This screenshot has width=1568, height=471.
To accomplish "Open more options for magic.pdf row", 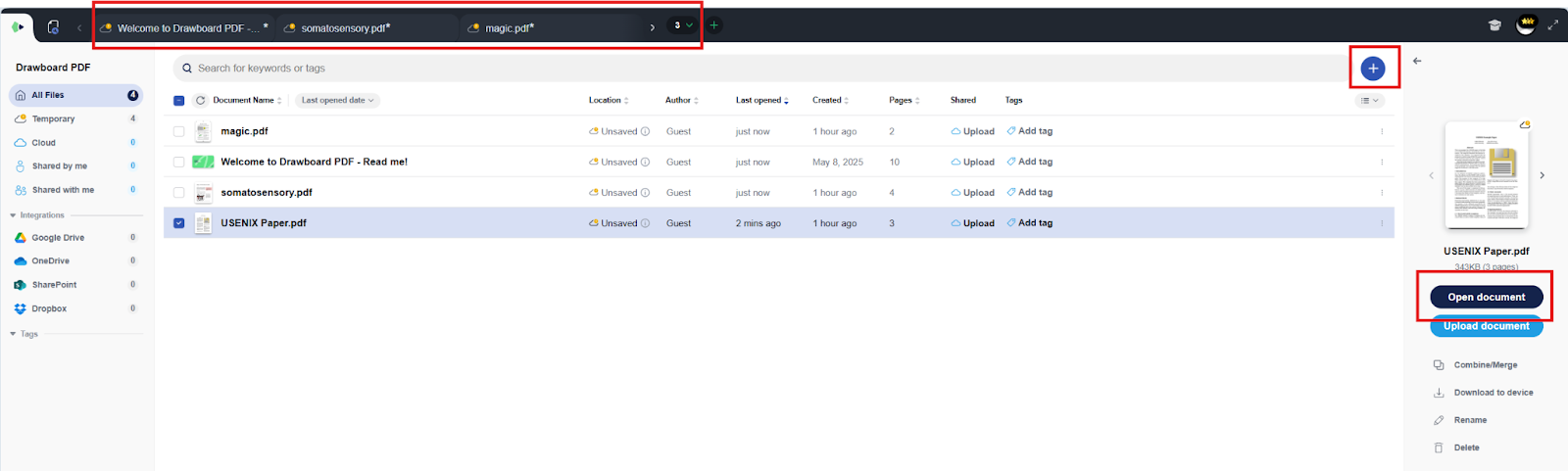I will click(x=1382, y=131).
